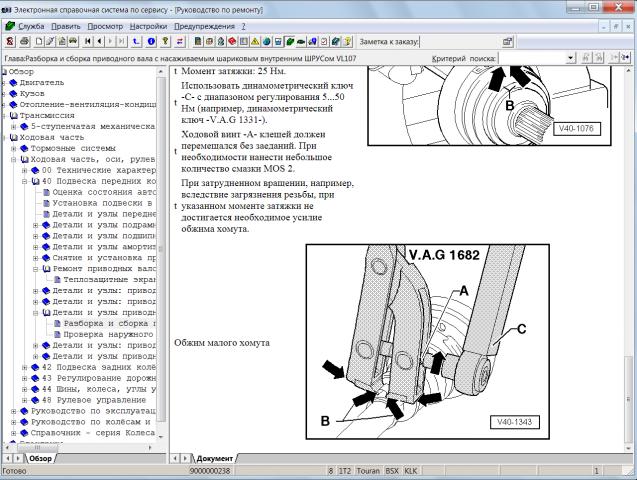
Task: Expand the Тормозные системы node
Action: pyautogui.click(x=13, y=148)
